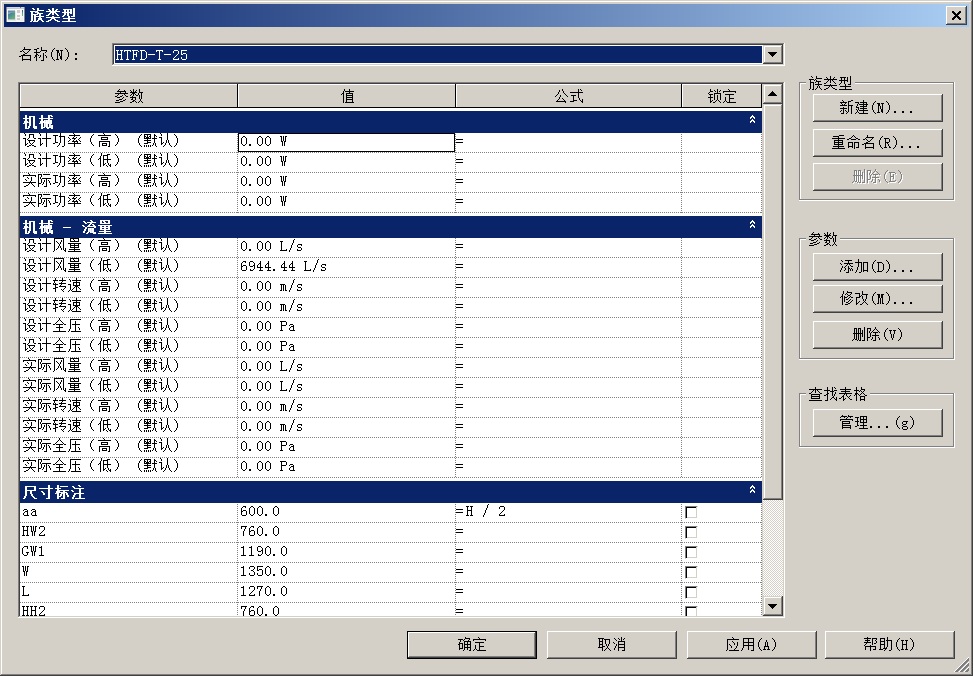
Task: Open the 名称 type name dropdown
Action: [772, 55]
